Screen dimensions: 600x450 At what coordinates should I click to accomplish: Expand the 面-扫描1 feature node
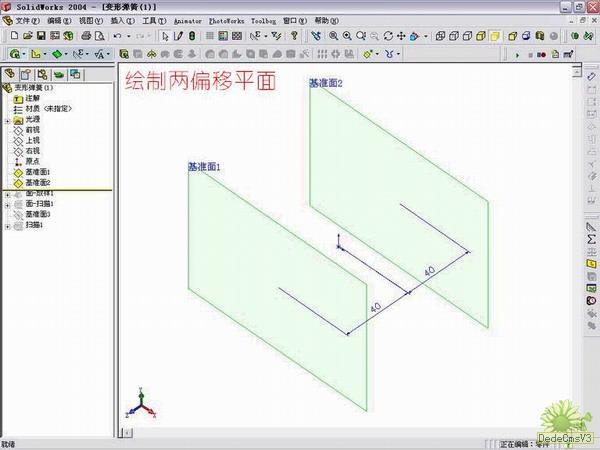pos(7,204)
